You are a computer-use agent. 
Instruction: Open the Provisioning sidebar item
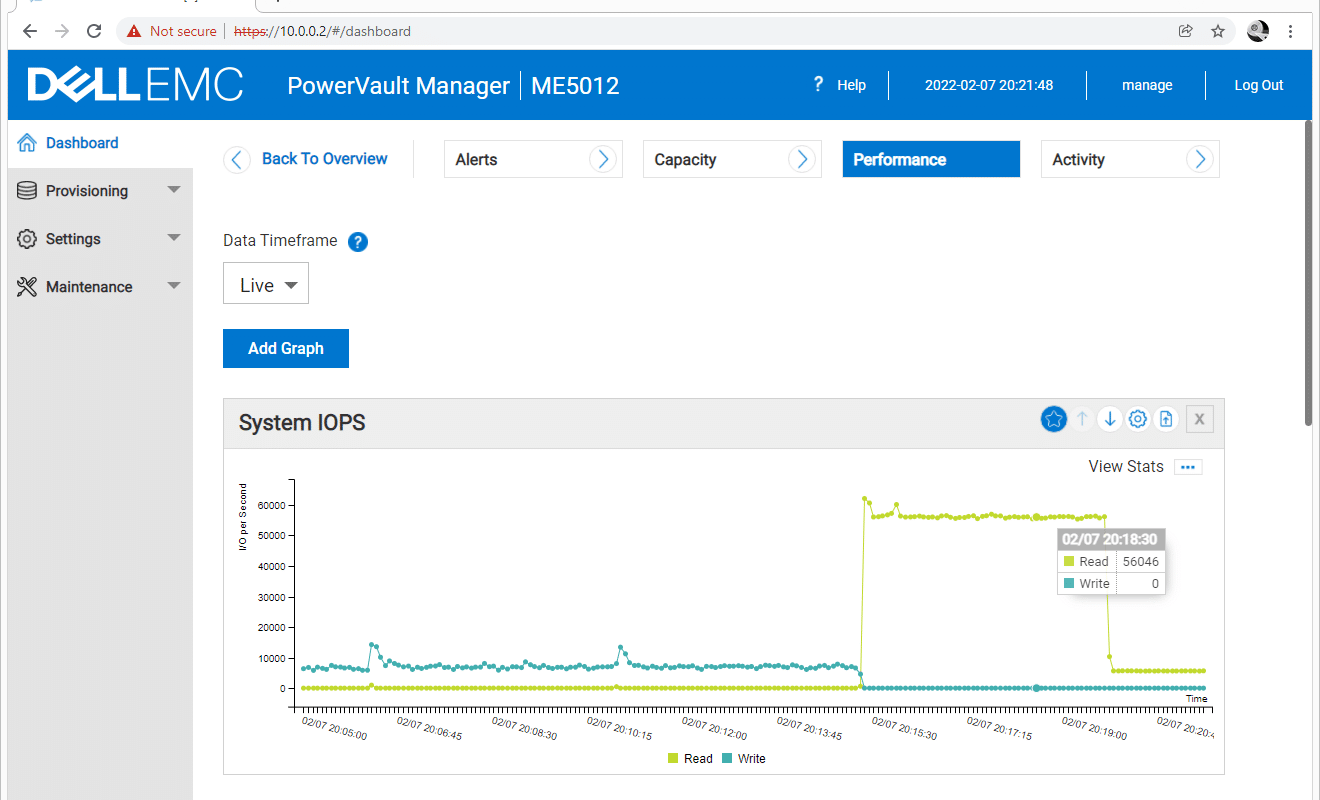[100, 191]
